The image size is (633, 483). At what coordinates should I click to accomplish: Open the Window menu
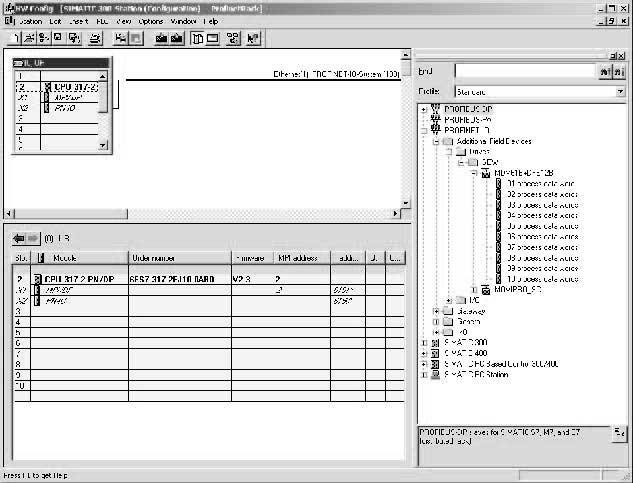pyautogui.click(x=183, y=21)
